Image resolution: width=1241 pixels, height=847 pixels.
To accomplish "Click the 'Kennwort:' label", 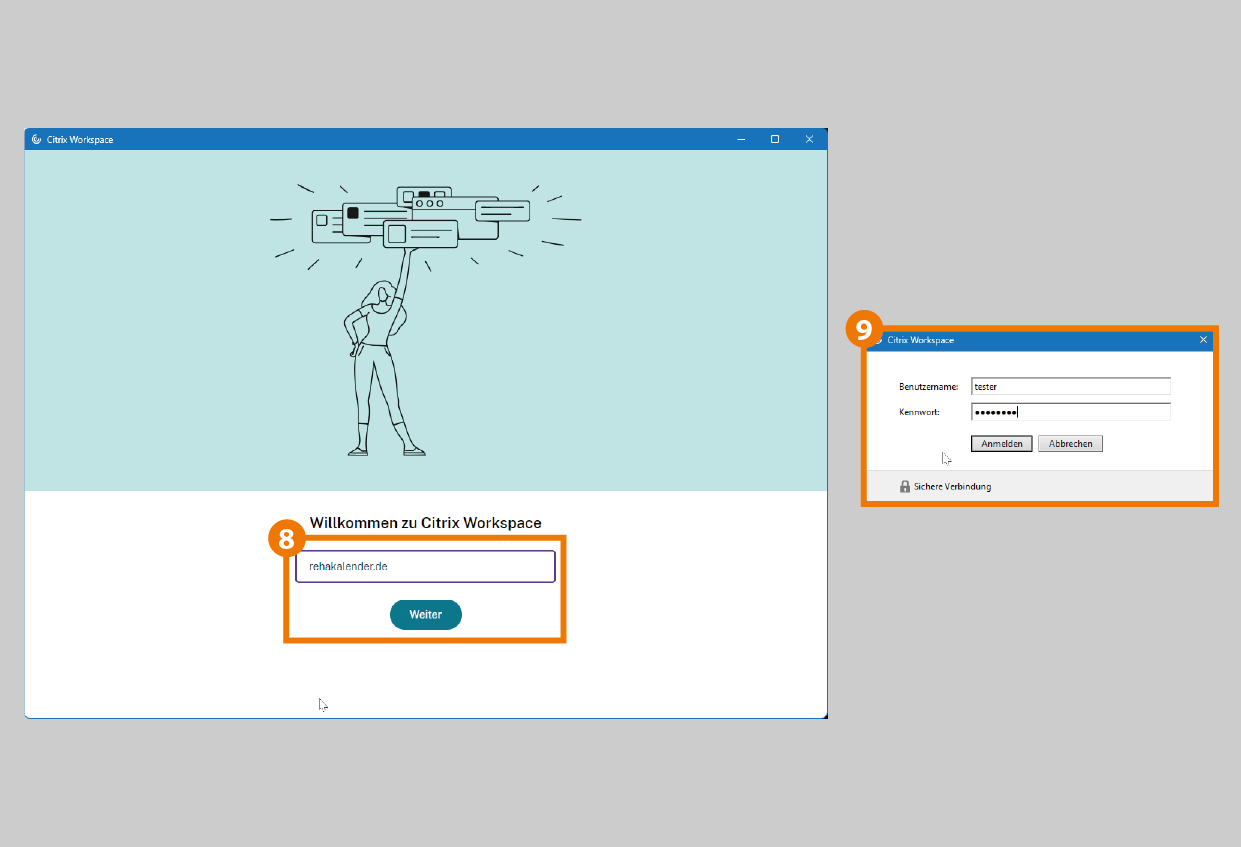I will tap(919, 412).
